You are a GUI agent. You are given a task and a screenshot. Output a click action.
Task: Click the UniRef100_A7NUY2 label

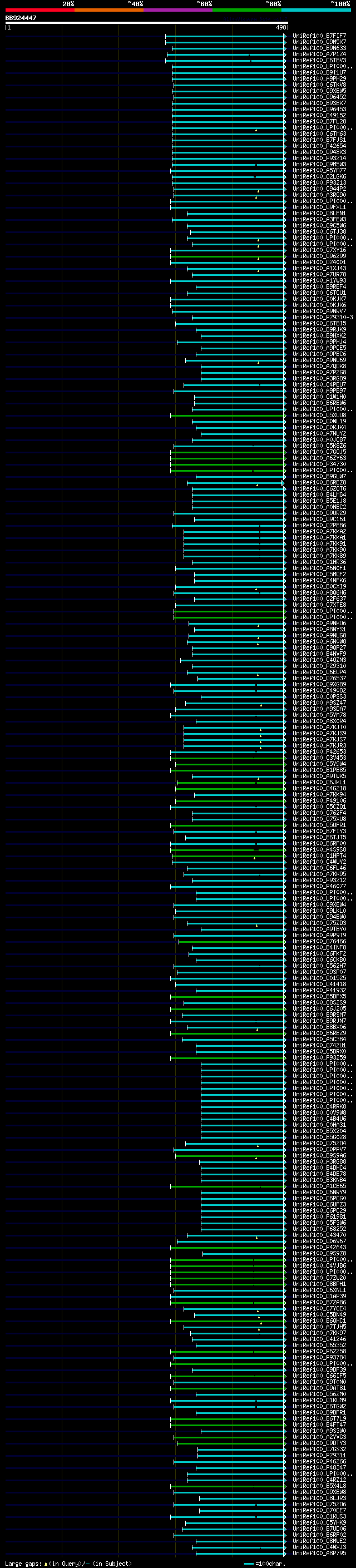click(319, 433)
